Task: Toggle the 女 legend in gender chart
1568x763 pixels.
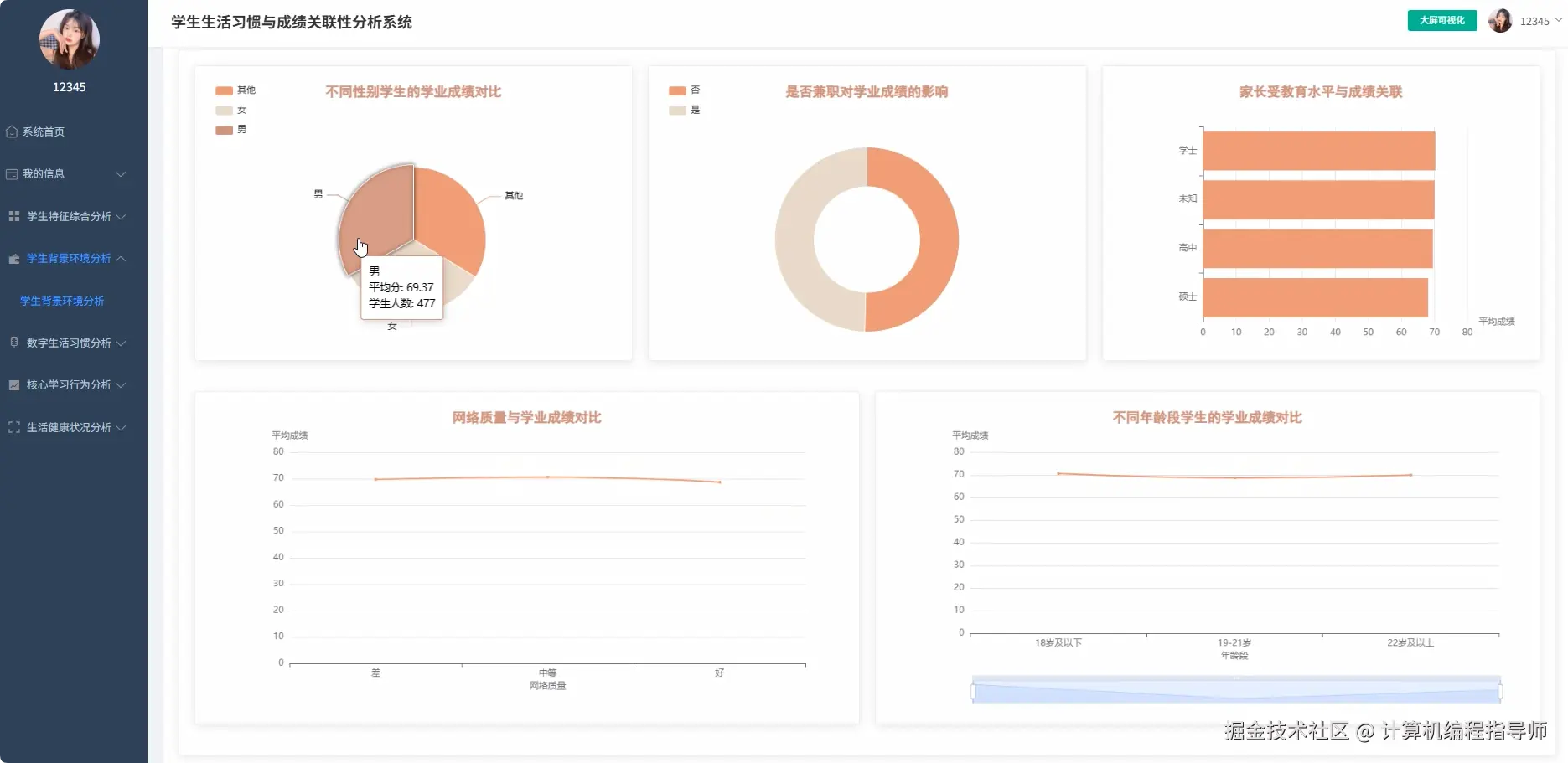Action: coord(231,110)
